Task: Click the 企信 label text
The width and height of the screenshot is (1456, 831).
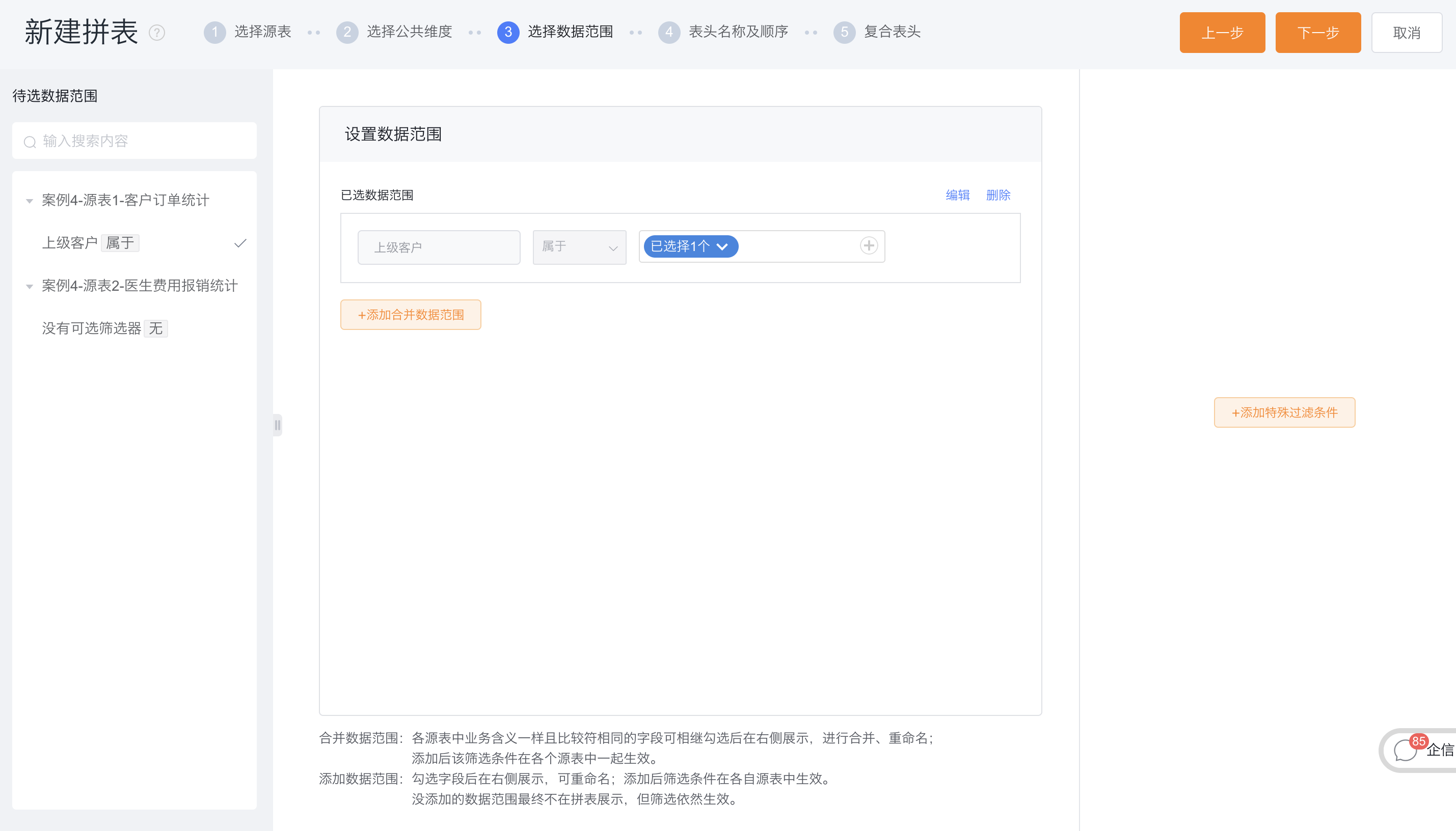Action: tap(1441, 750)
